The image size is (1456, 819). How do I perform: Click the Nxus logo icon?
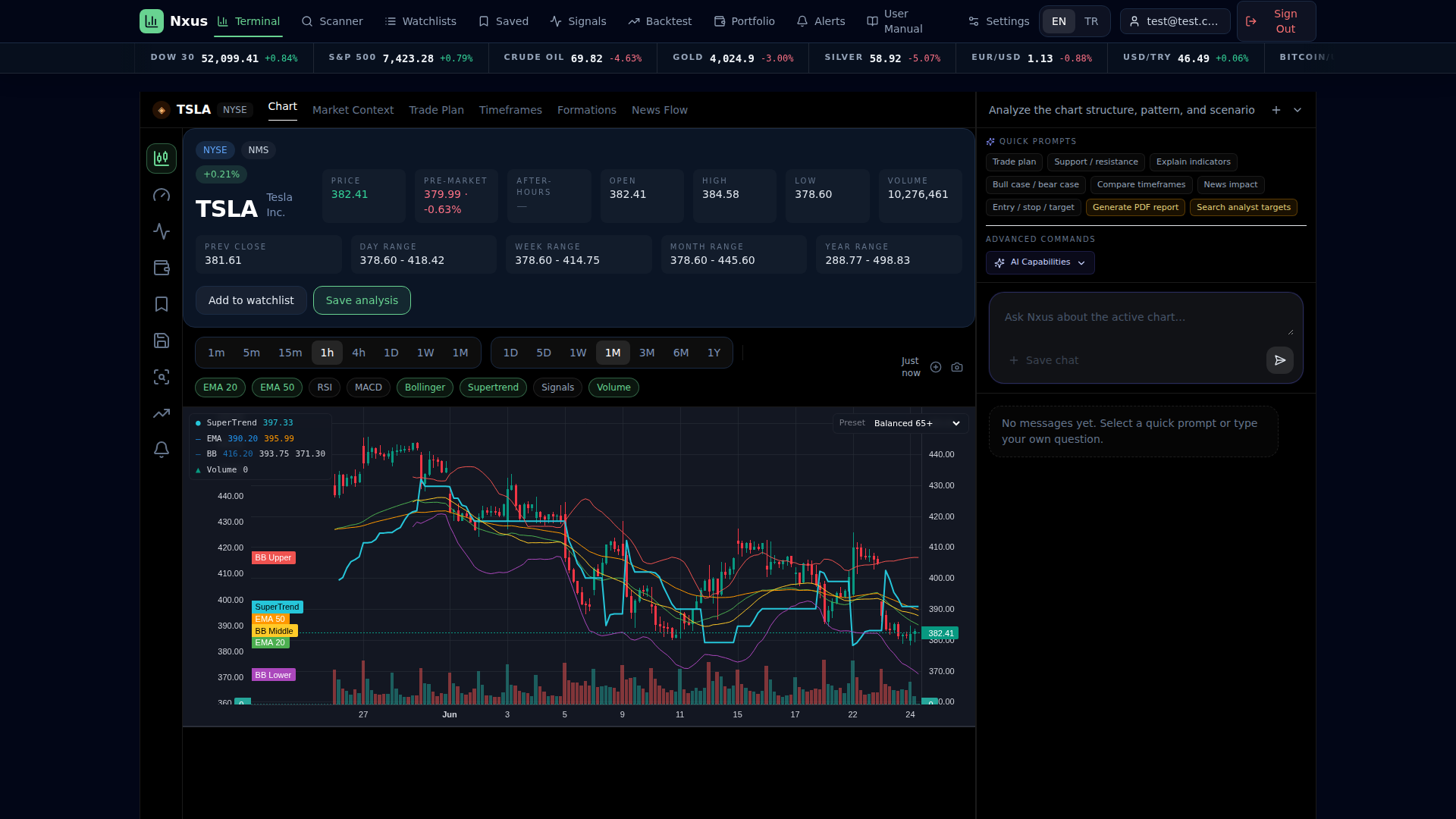coord(152,21)
